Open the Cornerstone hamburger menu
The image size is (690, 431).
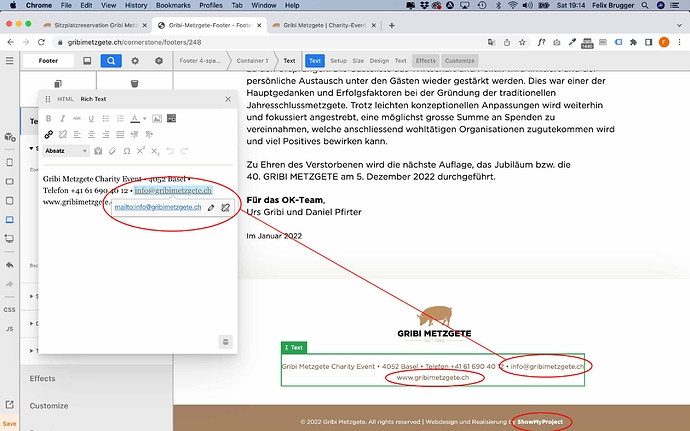pyautogui.click(x=9, y=61)
